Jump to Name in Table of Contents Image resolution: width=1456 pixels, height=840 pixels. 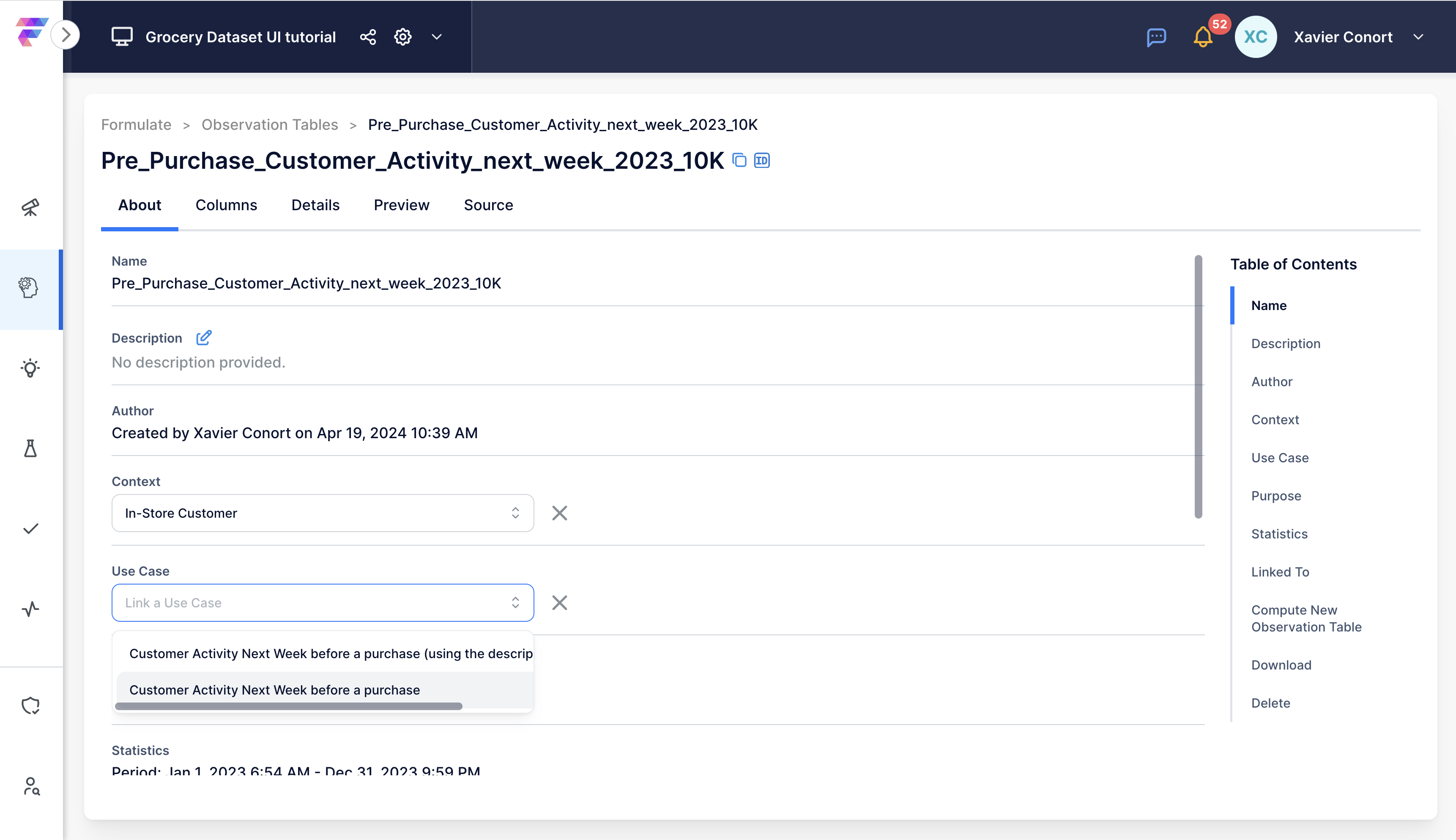[1269, 306]
